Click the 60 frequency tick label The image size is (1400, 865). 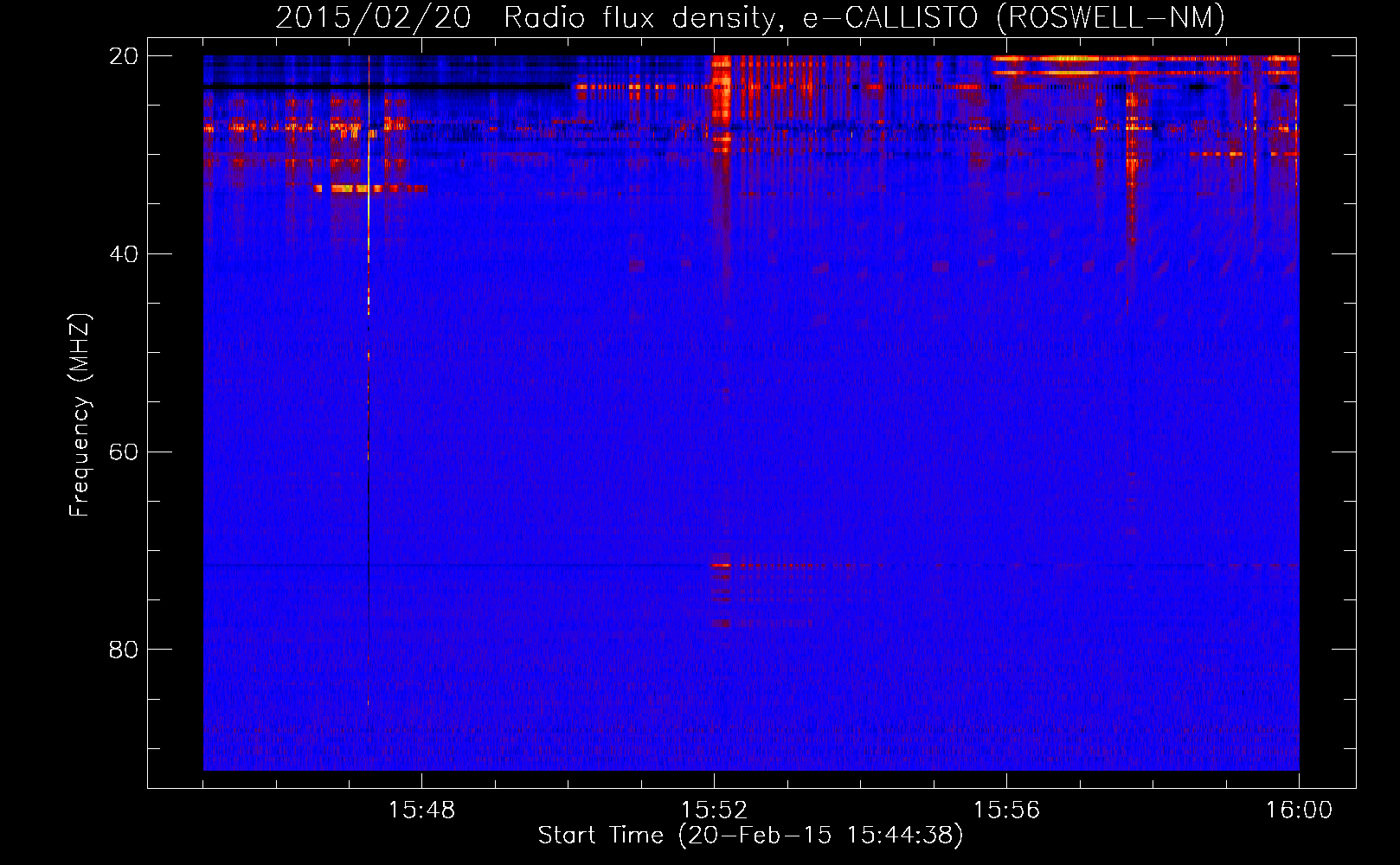point(124,452)
